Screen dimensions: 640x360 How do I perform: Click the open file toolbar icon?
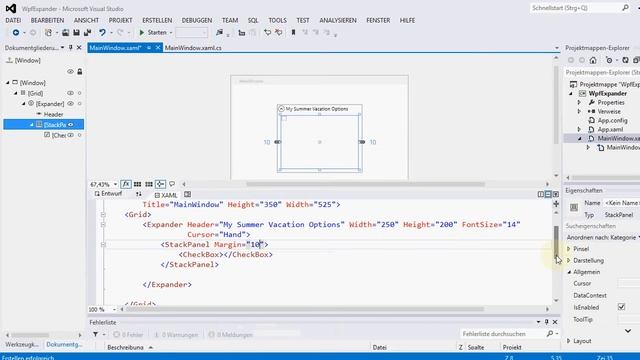[65, 32]
